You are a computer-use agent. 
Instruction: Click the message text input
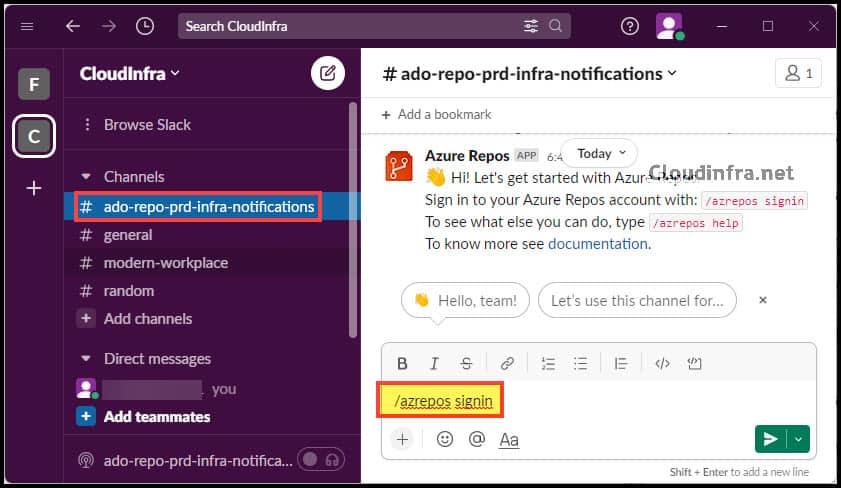[599, 401]
